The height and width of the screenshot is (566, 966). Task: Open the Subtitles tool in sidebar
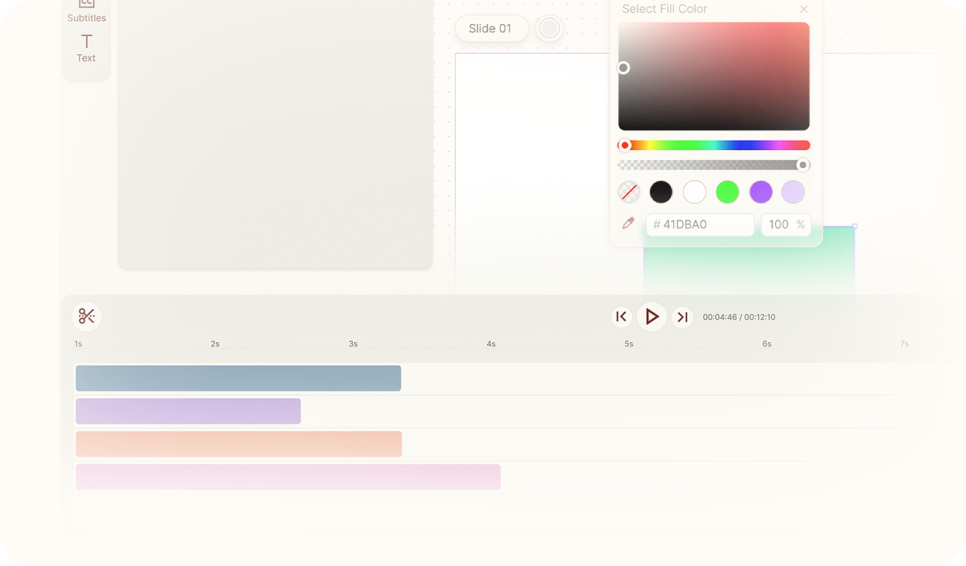(x=87, y=11)
